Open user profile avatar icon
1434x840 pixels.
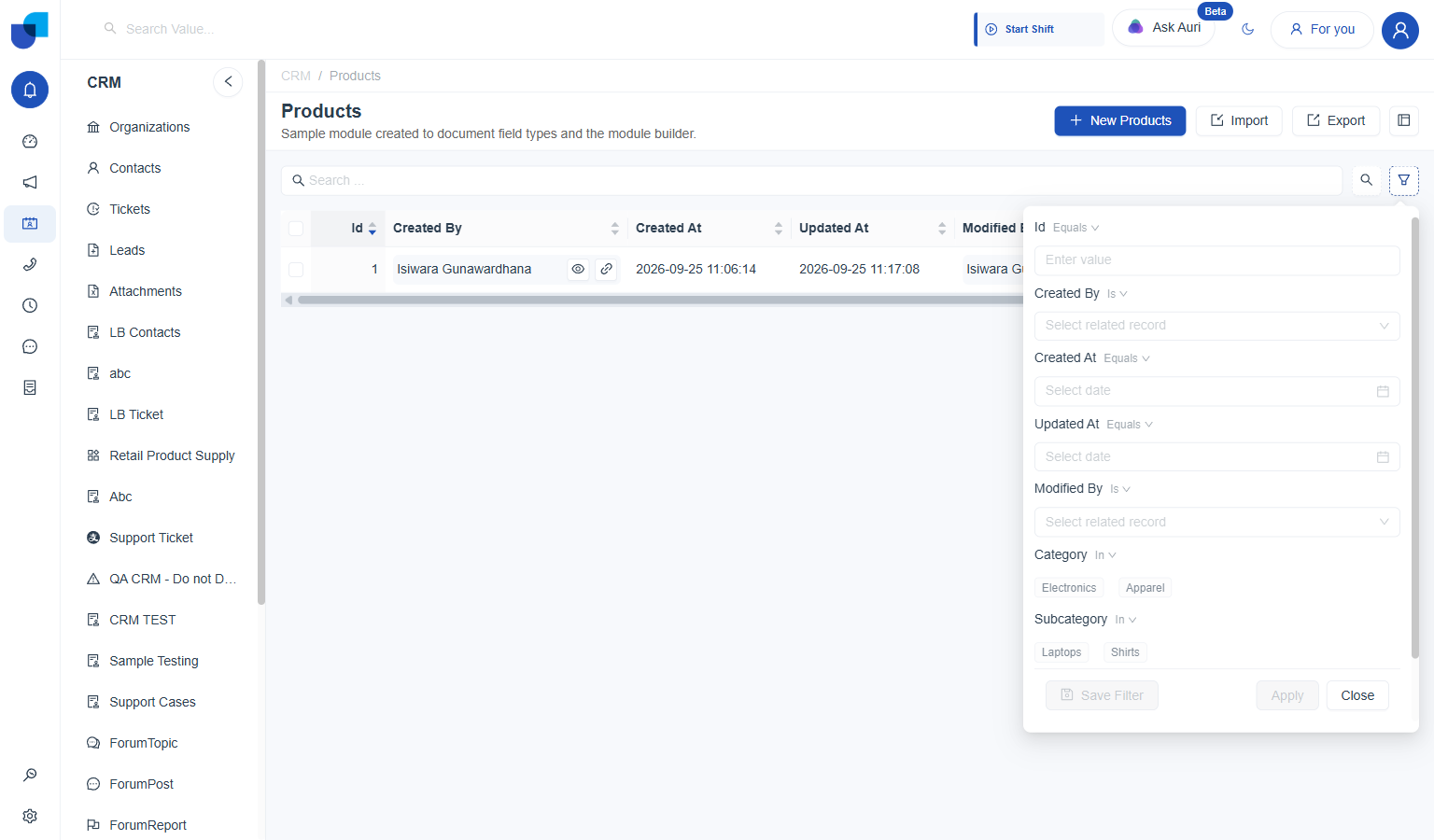[1399, 30]
